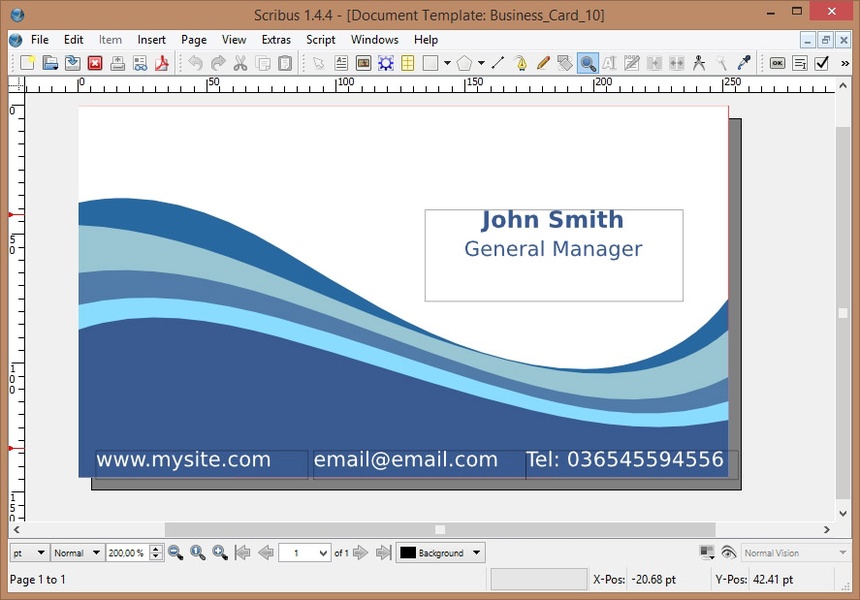Select the Insert Text Frame tool

tap(341, 63)
